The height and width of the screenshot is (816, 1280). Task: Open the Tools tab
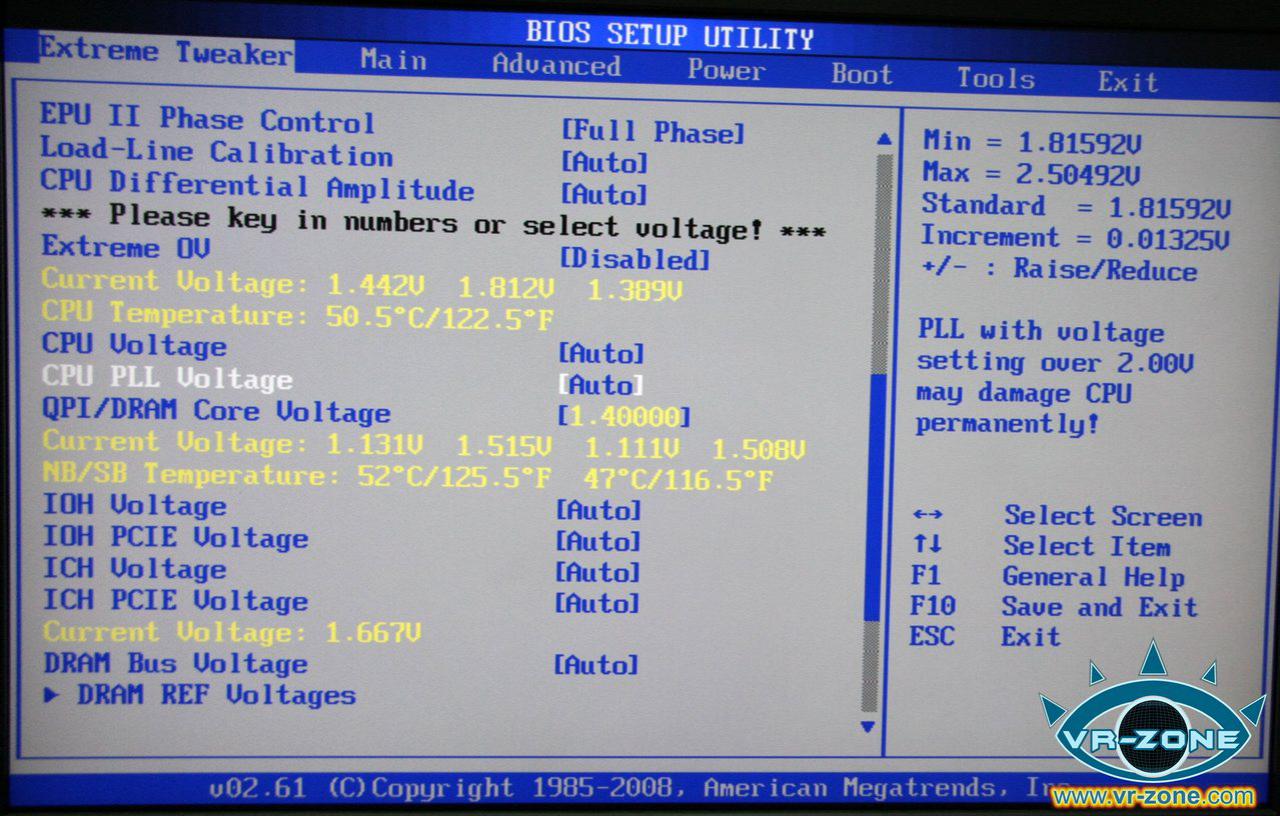pos(995,78)
